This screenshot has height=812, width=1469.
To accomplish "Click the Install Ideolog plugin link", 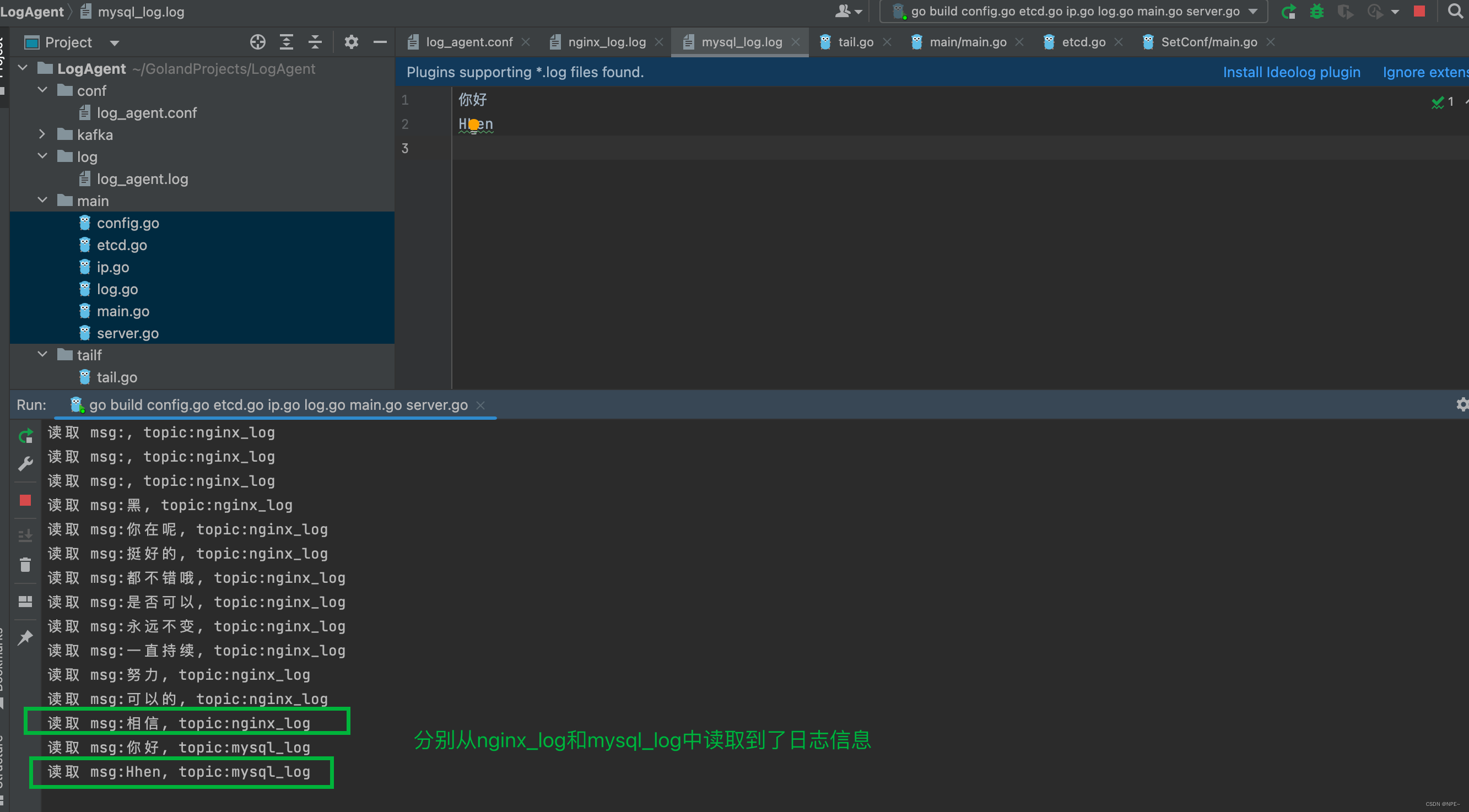I will (x=1291, y=72).
